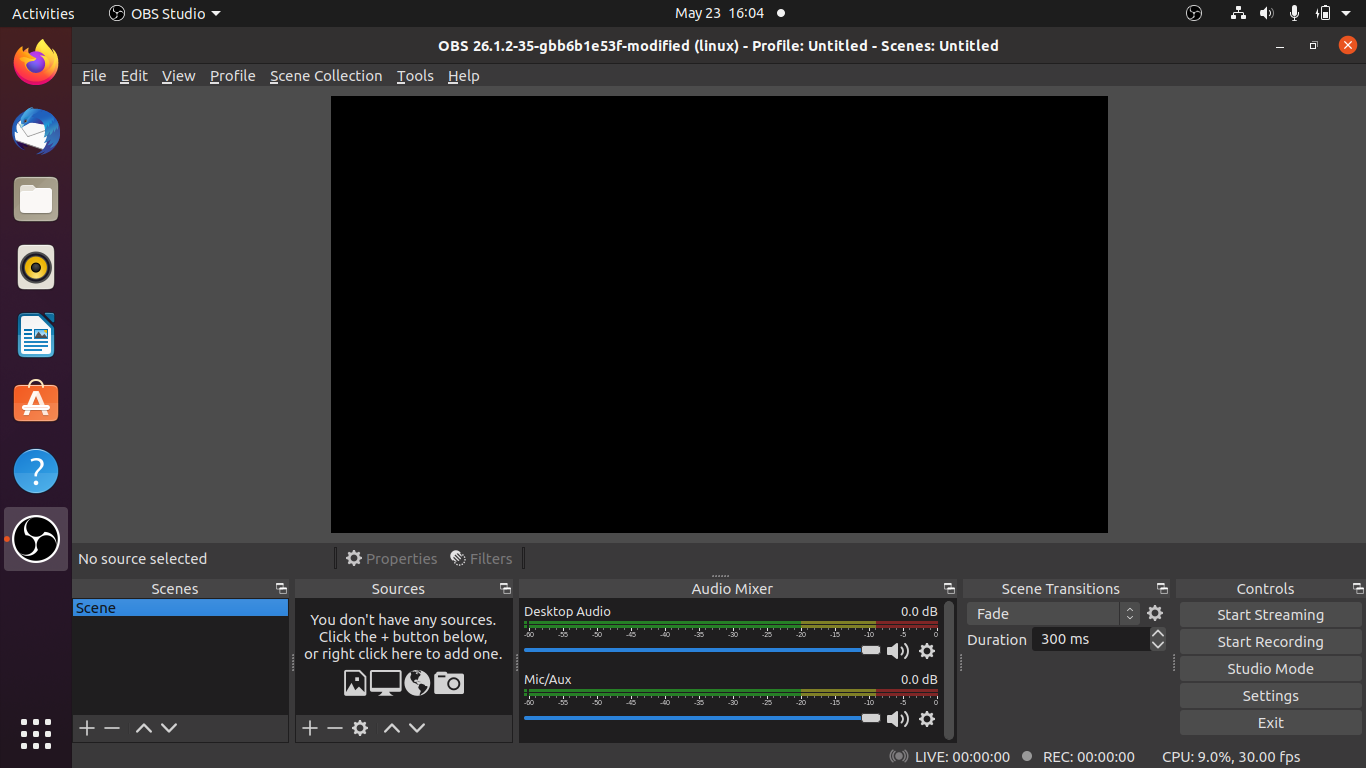Mute the Mic/Aux speaker icon
The width and height of the screenshot is (1366, 768).
click(897, 719)
